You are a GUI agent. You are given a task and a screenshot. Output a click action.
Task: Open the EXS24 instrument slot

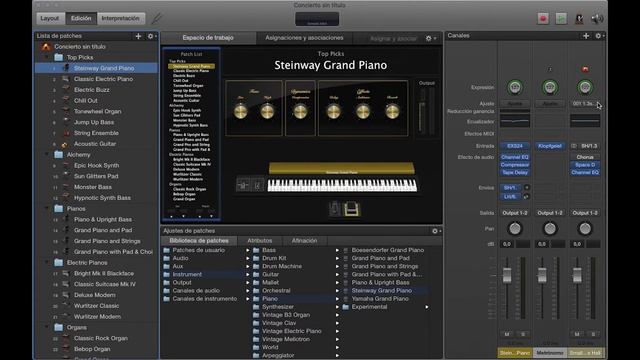[x=515, y=146]
